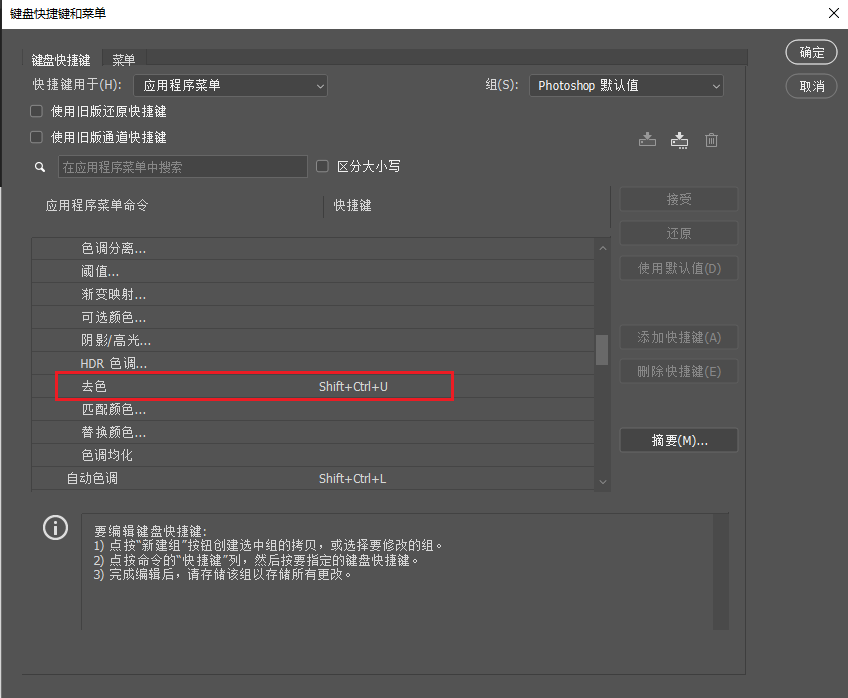Click the 确定 button
Viewport: 848px width, 698px height.
pyautogui.click(x=811, y=52)
